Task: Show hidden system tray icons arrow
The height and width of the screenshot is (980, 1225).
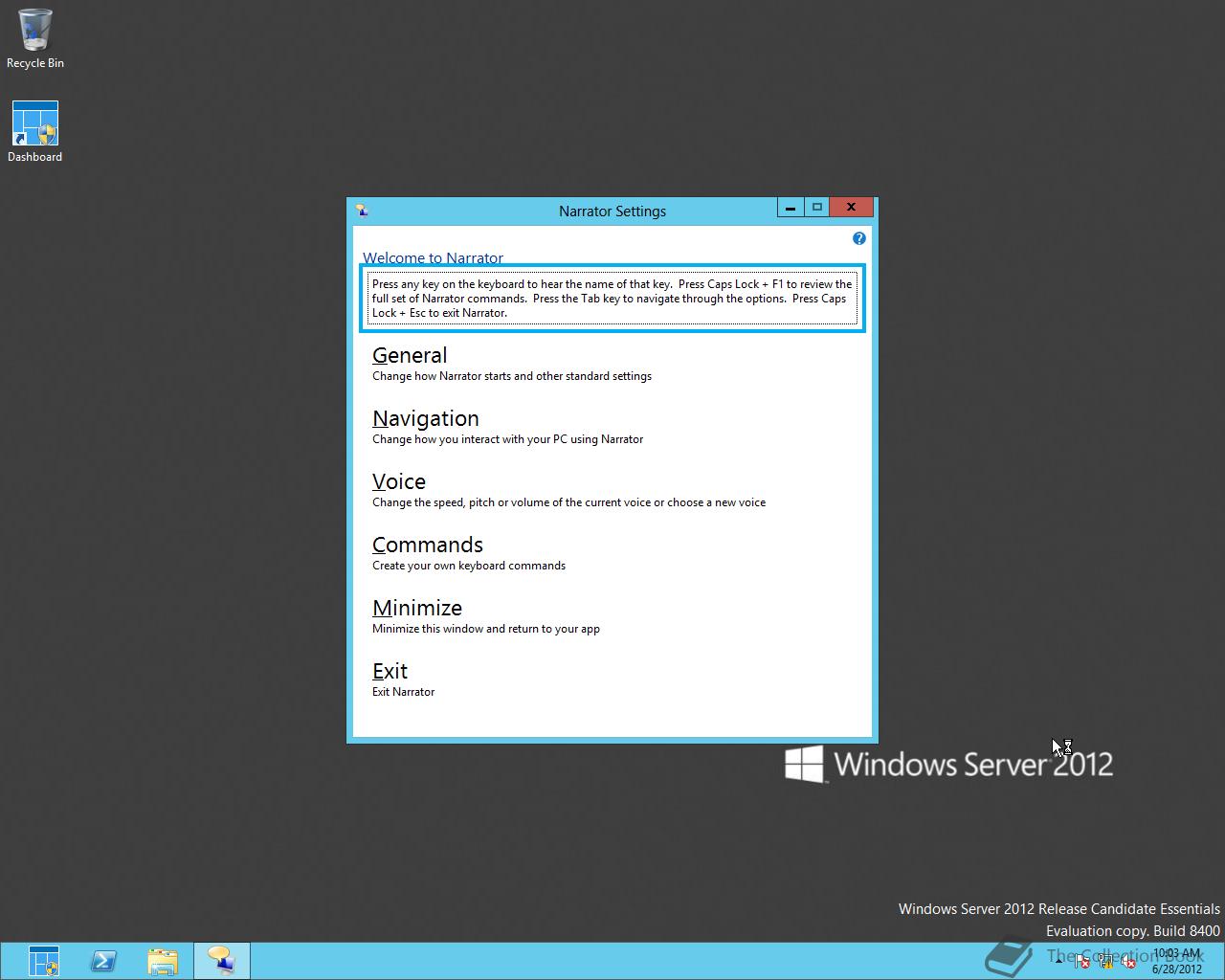Action: coord(1058,961)
